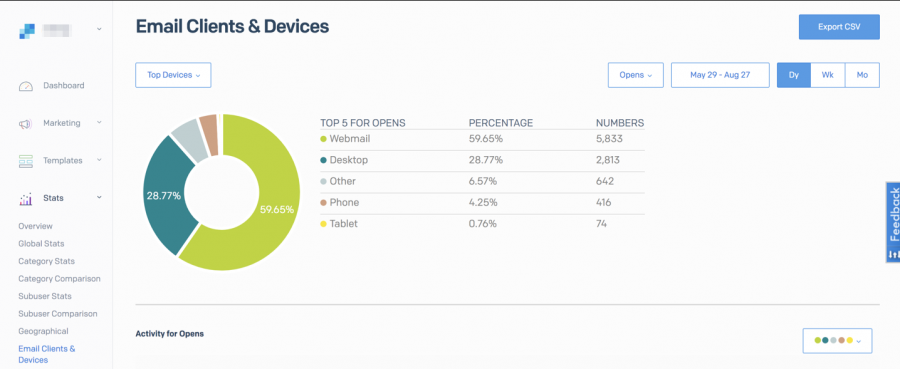This screenshot has height=369, width=900.
Task: Collapse the Stats menu chevron
Action: coord(99,198)
